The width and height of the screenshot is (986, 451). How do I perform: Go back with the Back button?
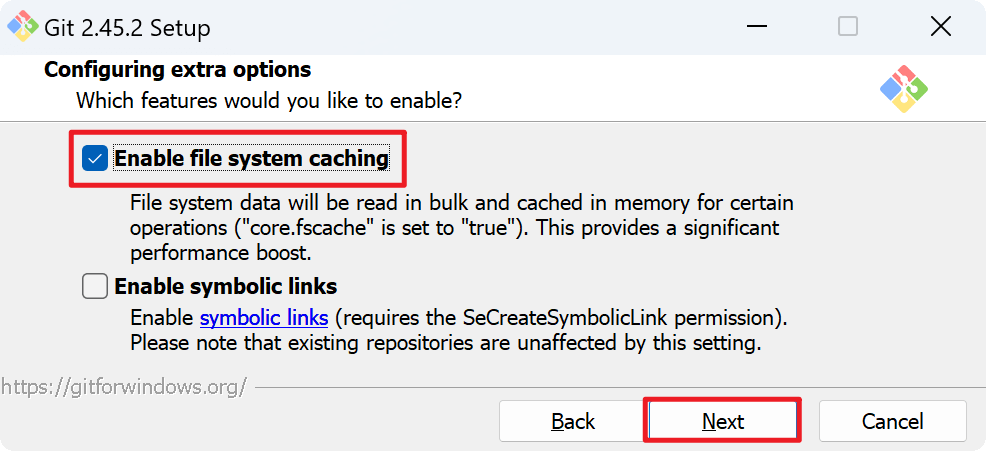point(573,421)
